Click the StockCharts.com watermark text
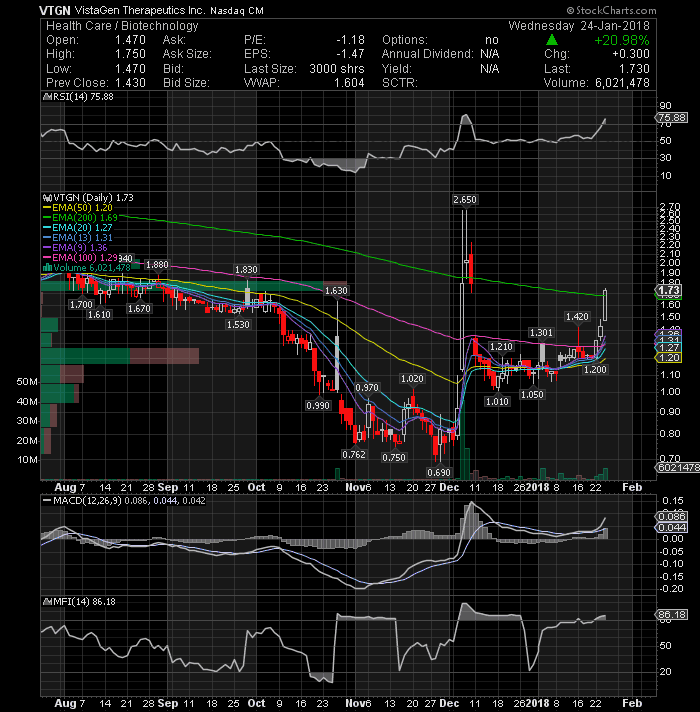700x712 pixels. tap(611, 10)
